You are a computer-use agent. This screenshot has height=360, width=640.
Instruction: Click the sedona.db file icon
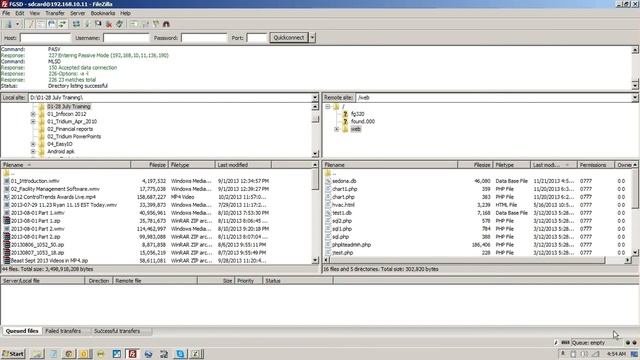[x=328, y=181]
